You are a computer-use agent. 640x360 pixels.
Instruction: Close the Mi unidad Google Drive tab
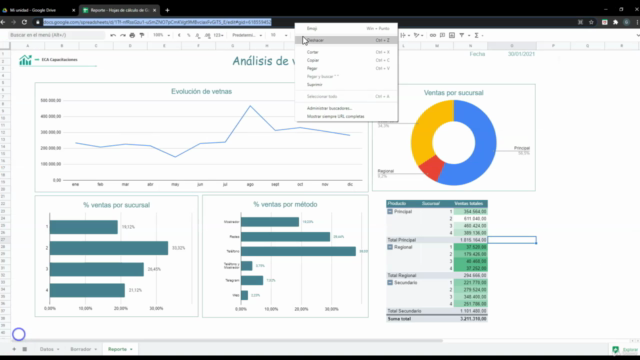73,10
